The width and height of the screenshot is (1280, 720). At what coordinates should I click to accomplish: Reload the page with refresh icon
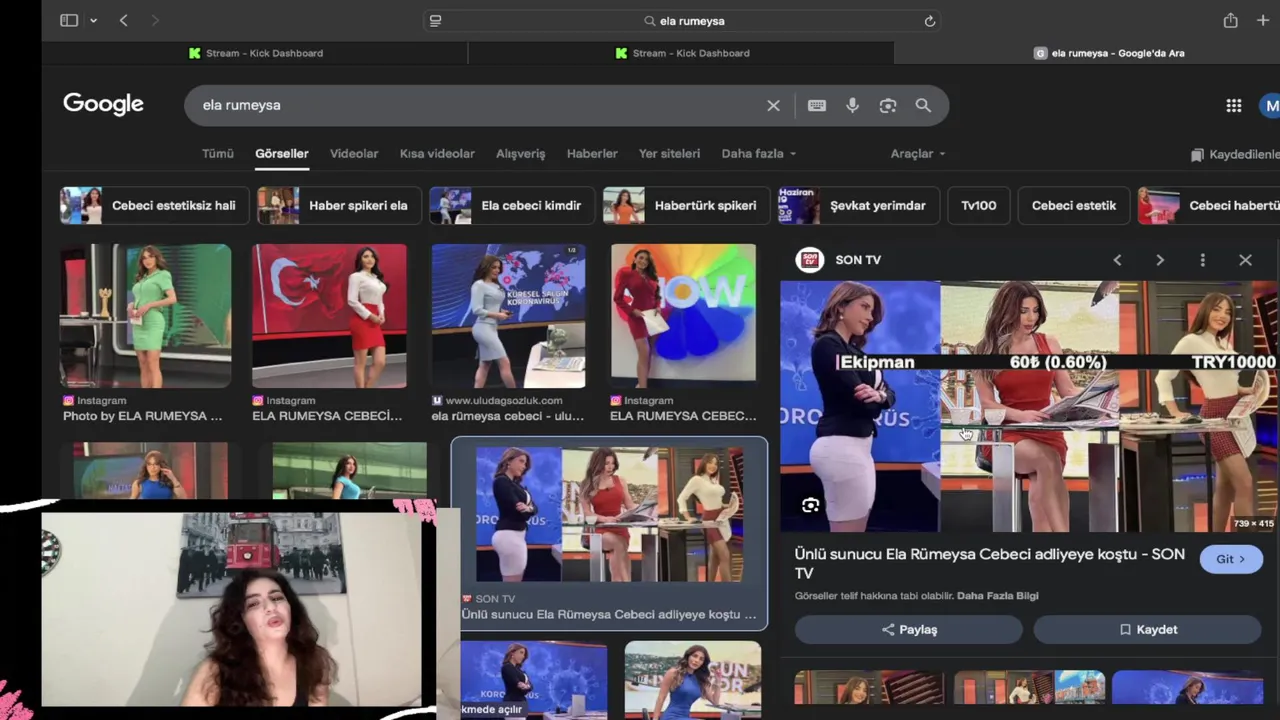click(x=929, y=21)
